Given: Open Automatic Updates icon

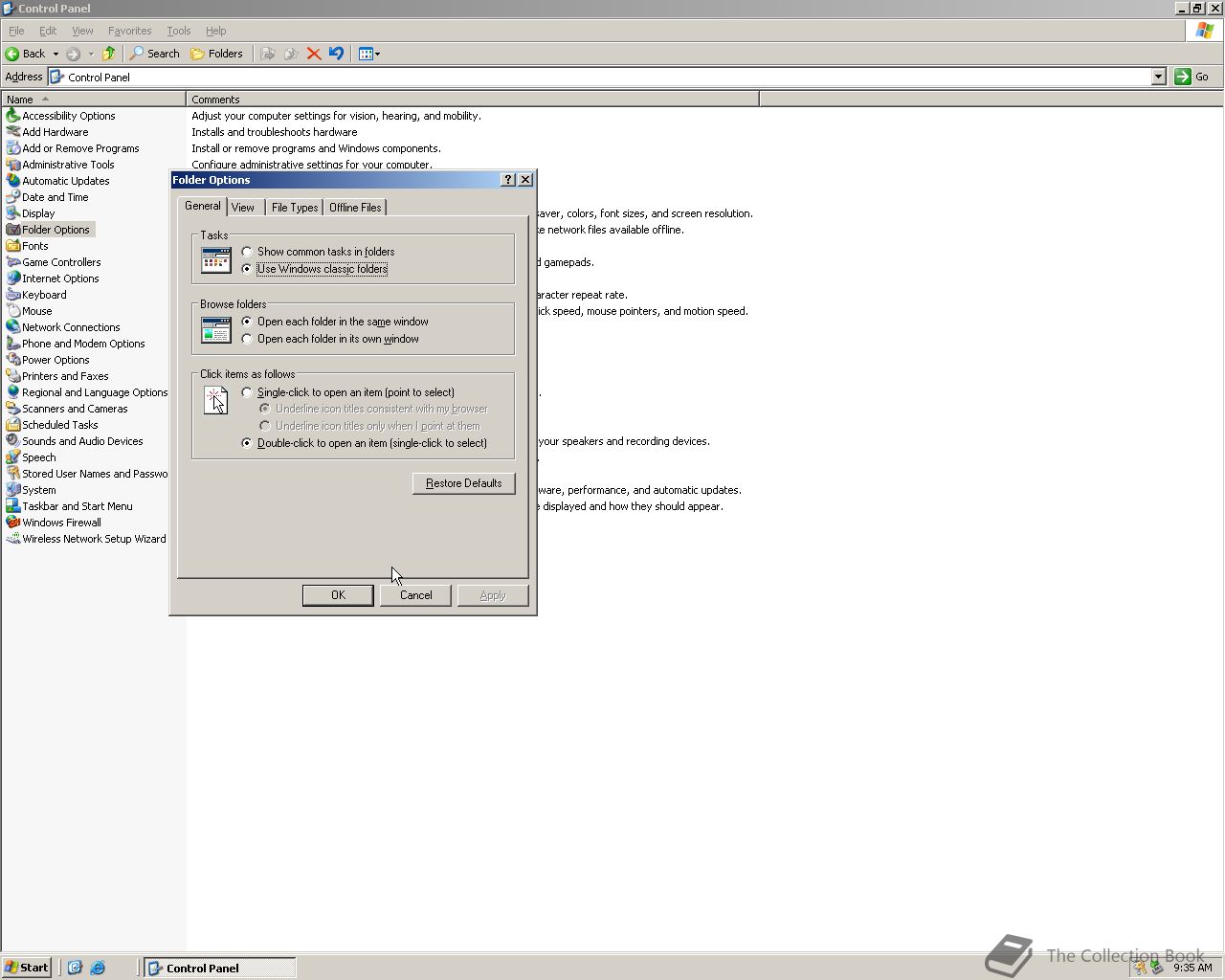Looking at the screenshot, I should [x=13, y=181].
